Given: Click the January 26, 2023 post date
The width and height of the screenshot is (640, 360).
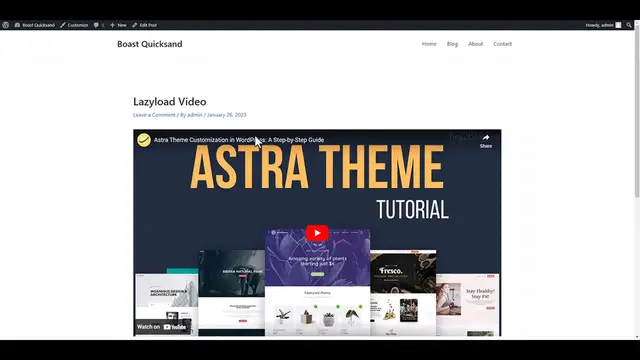Looking at the screenshot, I should tap(227, 115).
